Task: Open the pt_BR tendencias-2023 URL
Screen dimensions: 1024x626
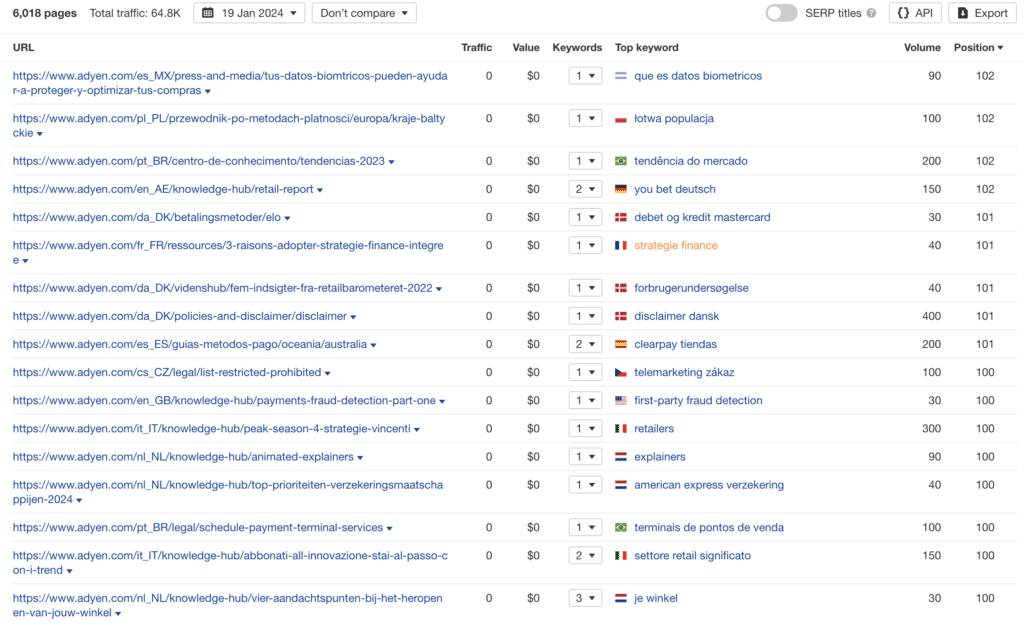Action: click(199, 161)
